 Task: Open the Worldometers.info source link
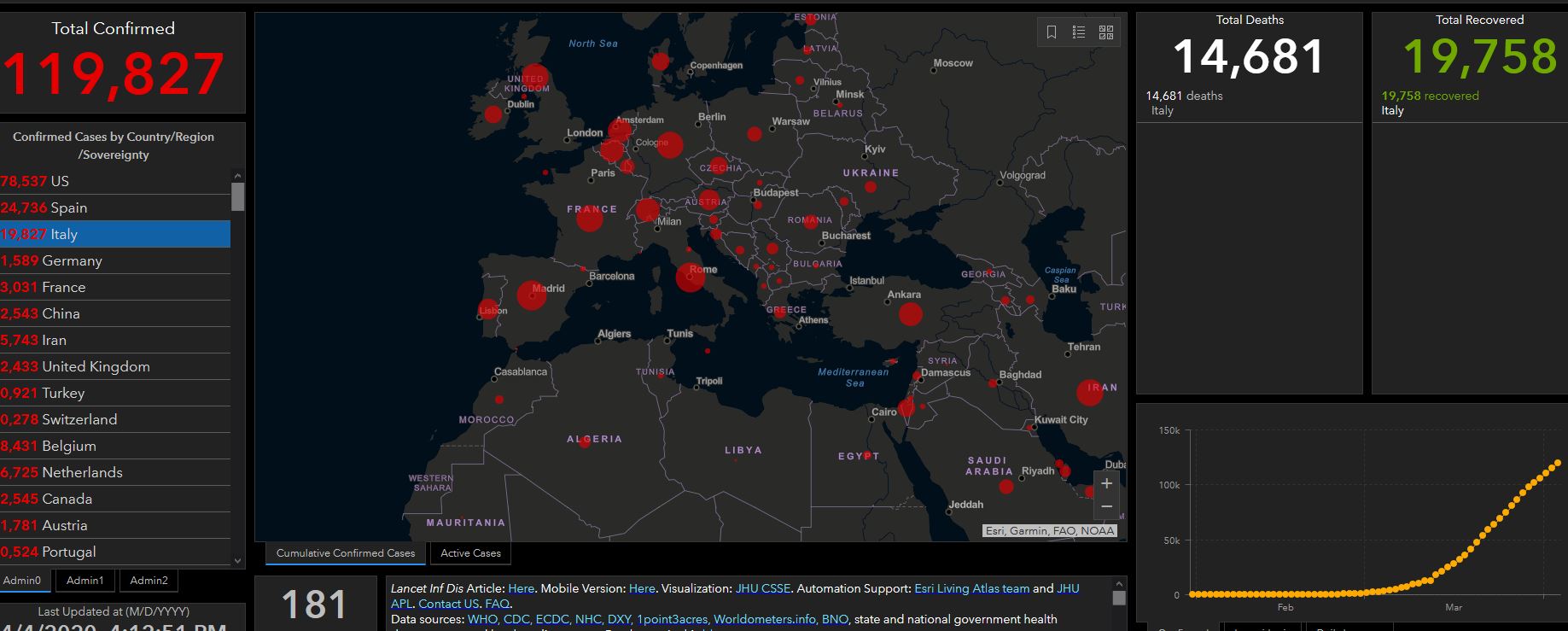(x=765, y=619)
